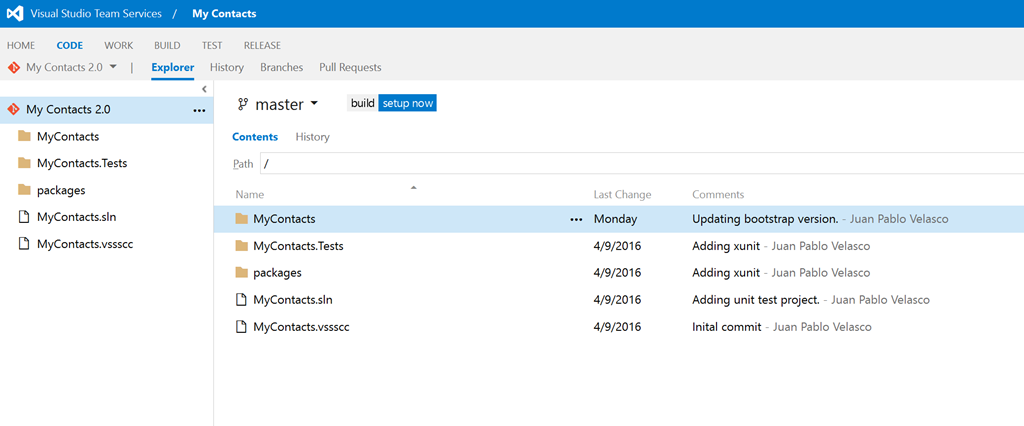Click the setup now build button
The width and height of the screenshot is (1024, 426).
(x=408, y=104)
